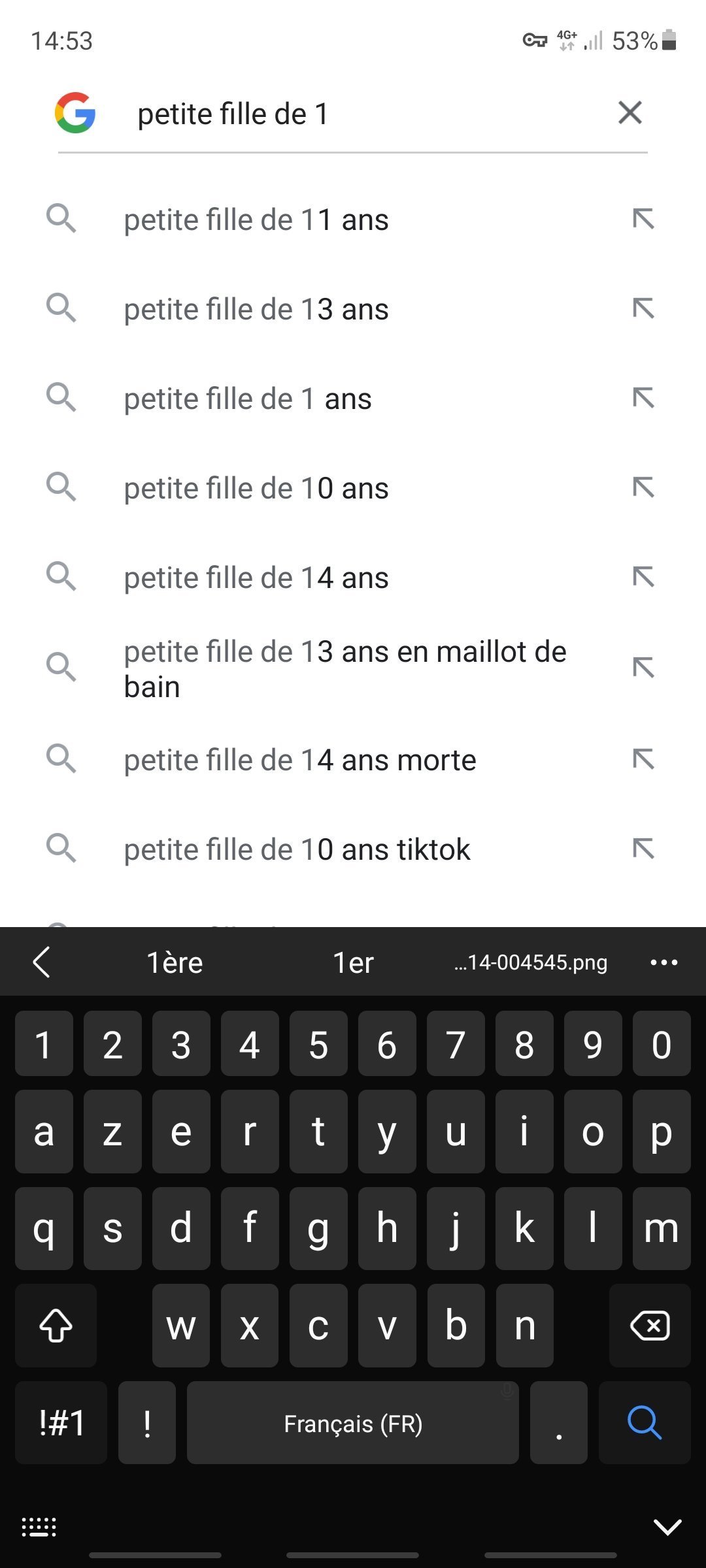This screenshot has height=1568, width=706.
Task: Toggle the Shift key
Action: pos(56,1326)
